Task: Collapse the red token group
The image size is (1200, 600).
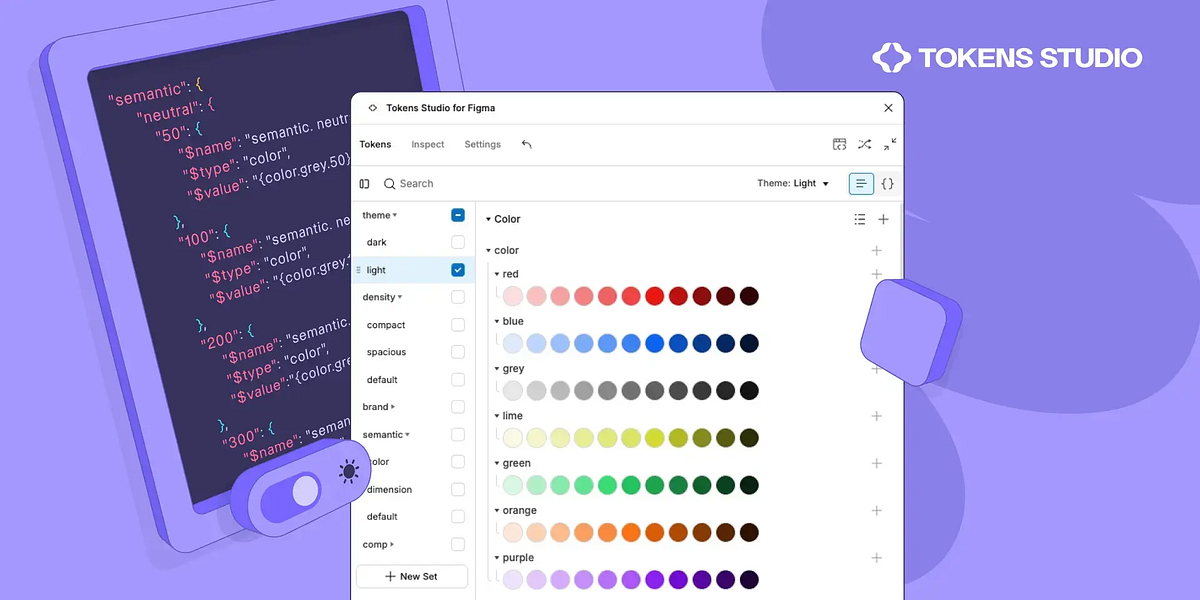Action: pyautogui.click(x=497, y=274)
